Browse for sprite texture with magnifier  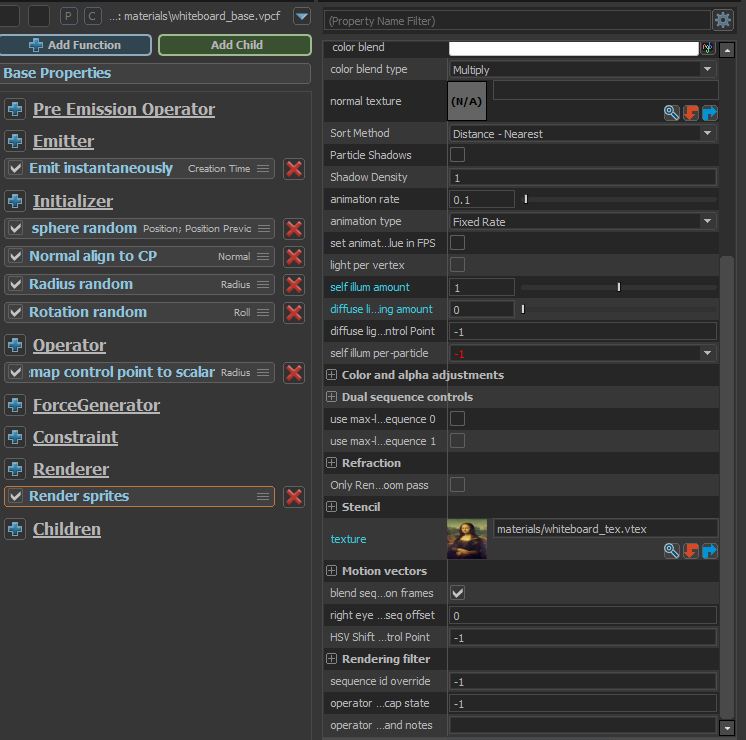pos(671,551)
